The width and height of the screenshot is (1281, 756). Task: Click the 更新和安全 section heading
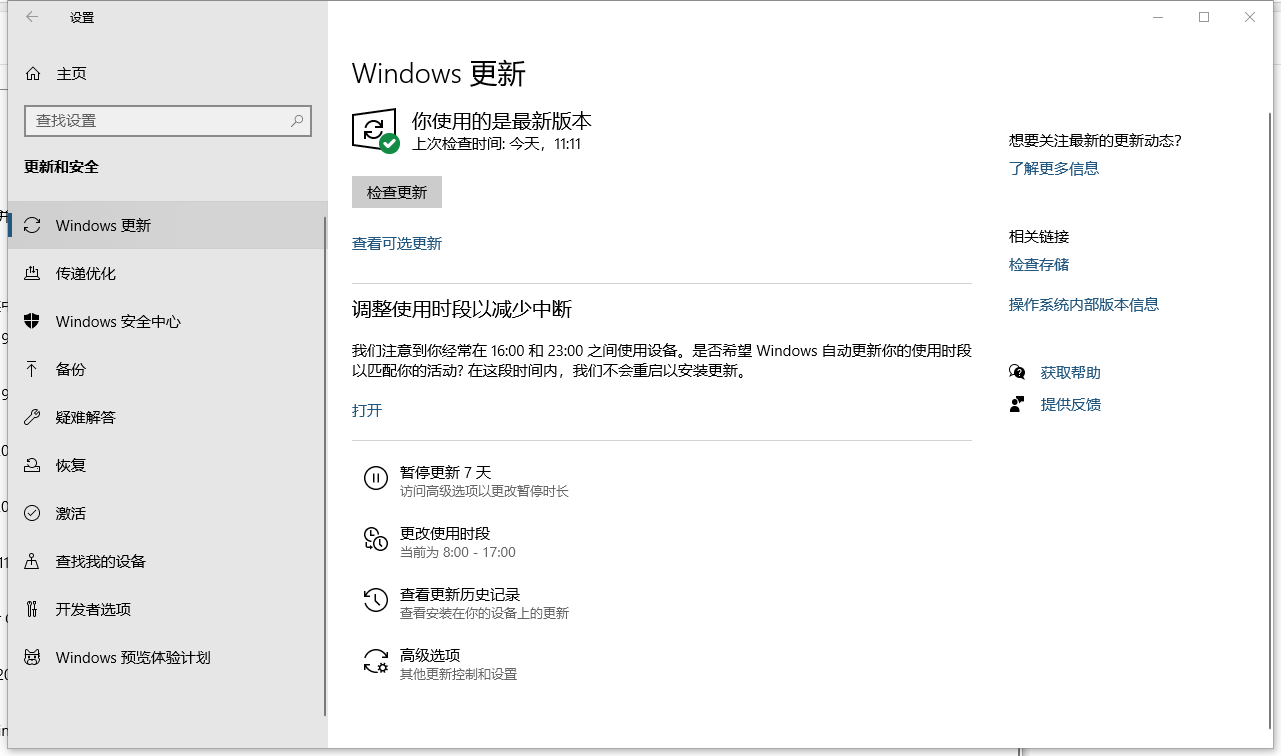[x=62, y=167]
